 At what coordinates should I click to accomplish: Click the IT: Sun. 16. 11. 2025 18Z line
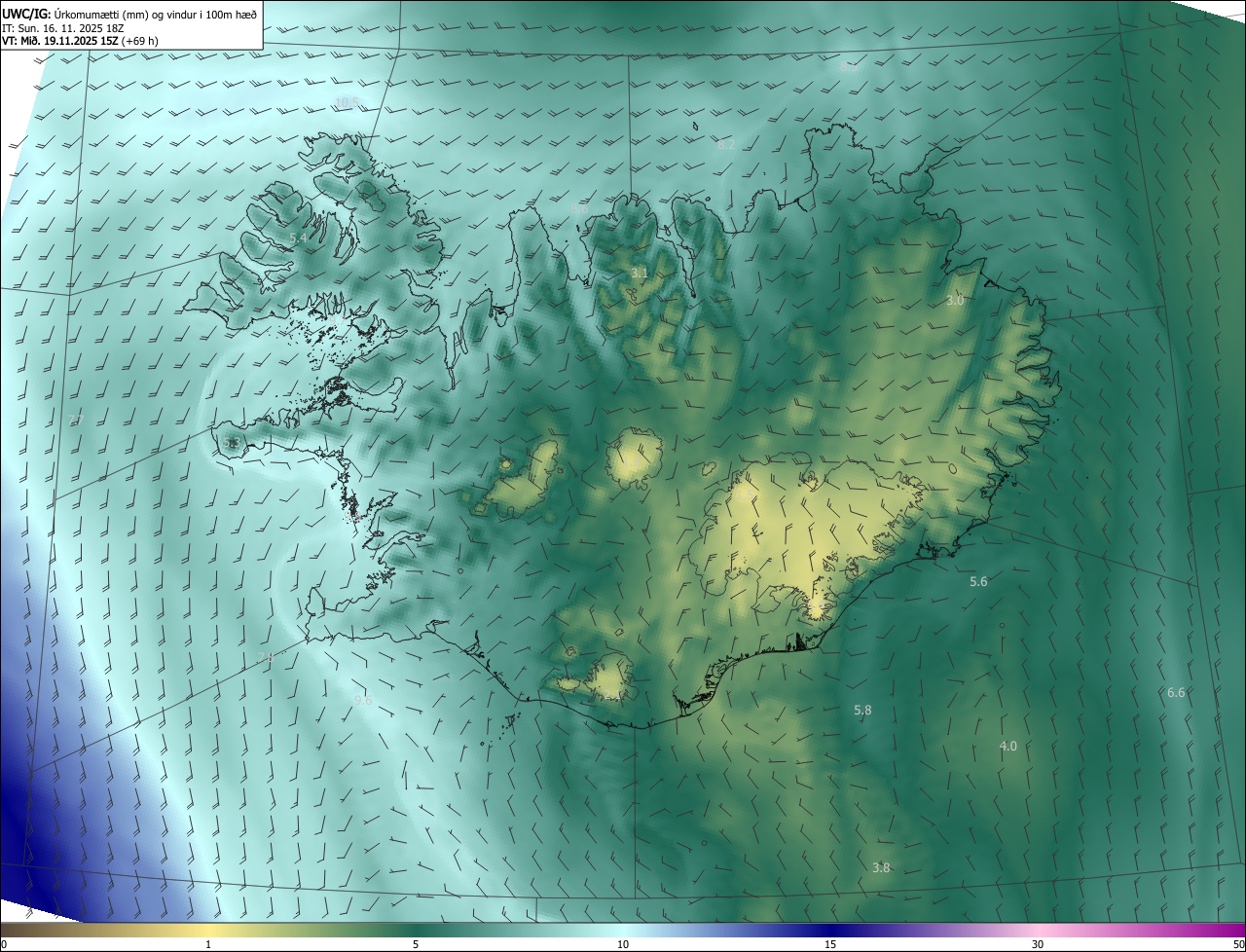point(63,27)
